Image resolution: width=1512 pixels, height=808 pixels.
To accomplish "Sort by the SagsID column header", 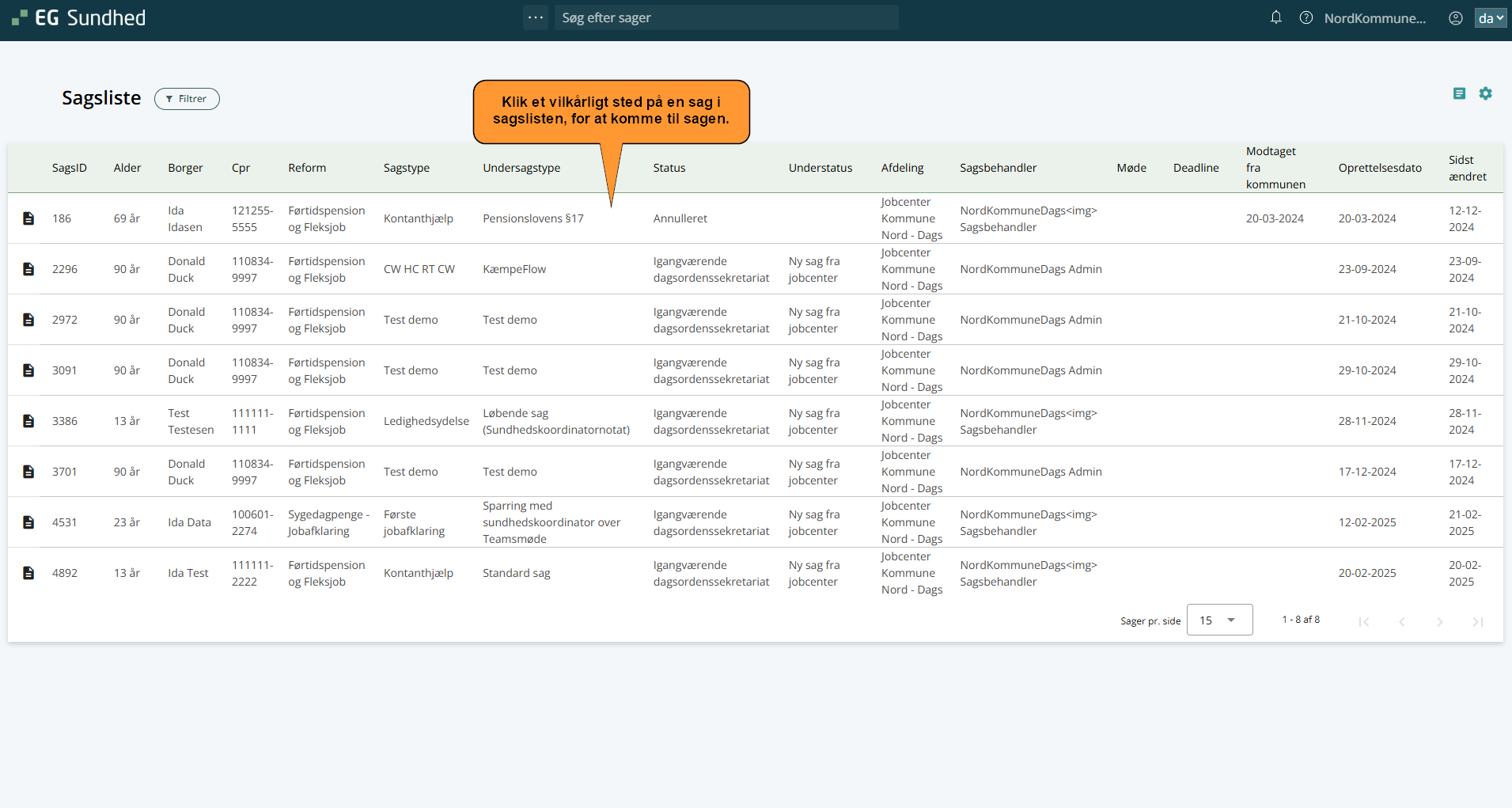I will click(70, 168).
